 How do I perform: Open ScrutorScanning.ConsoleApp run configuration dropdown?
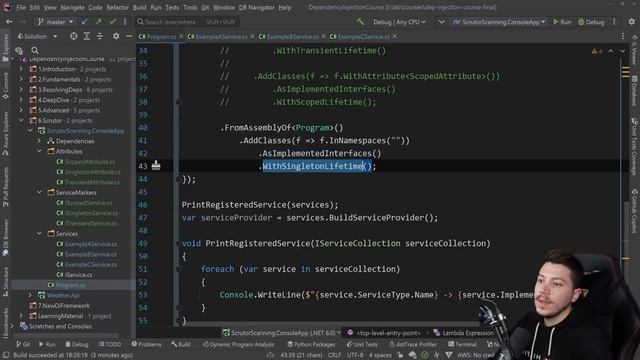[499, 22]
